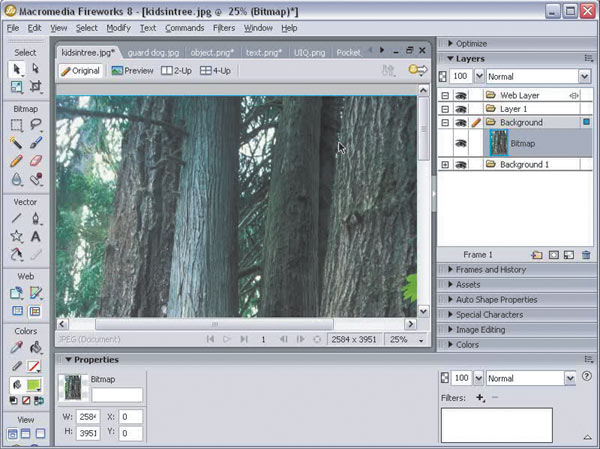Select the Lasso tool
The width and height of the screenshot is (600, 449).
click(35, 124)
